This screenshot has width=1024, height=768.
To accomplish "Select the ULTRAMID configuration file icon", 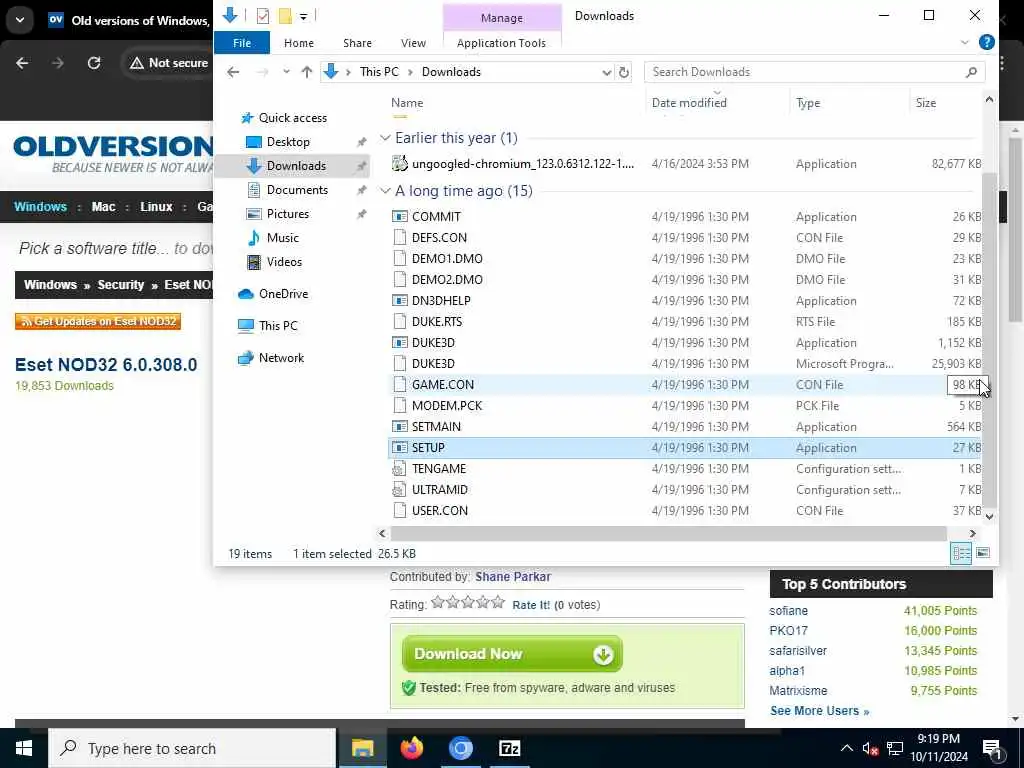I will coord(400,489).
